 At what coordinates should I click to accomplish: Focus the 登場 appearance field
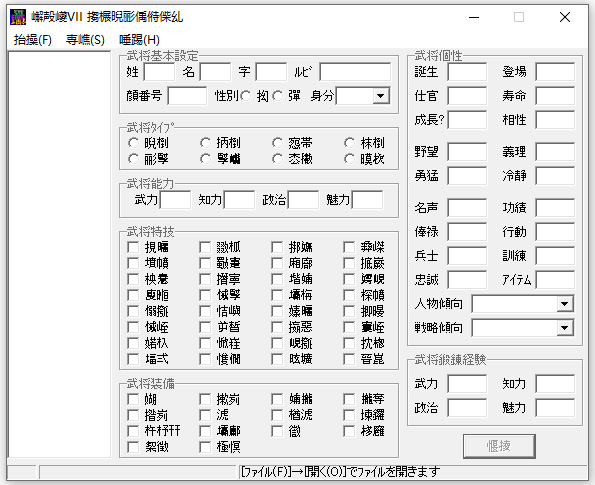point(555,72)
